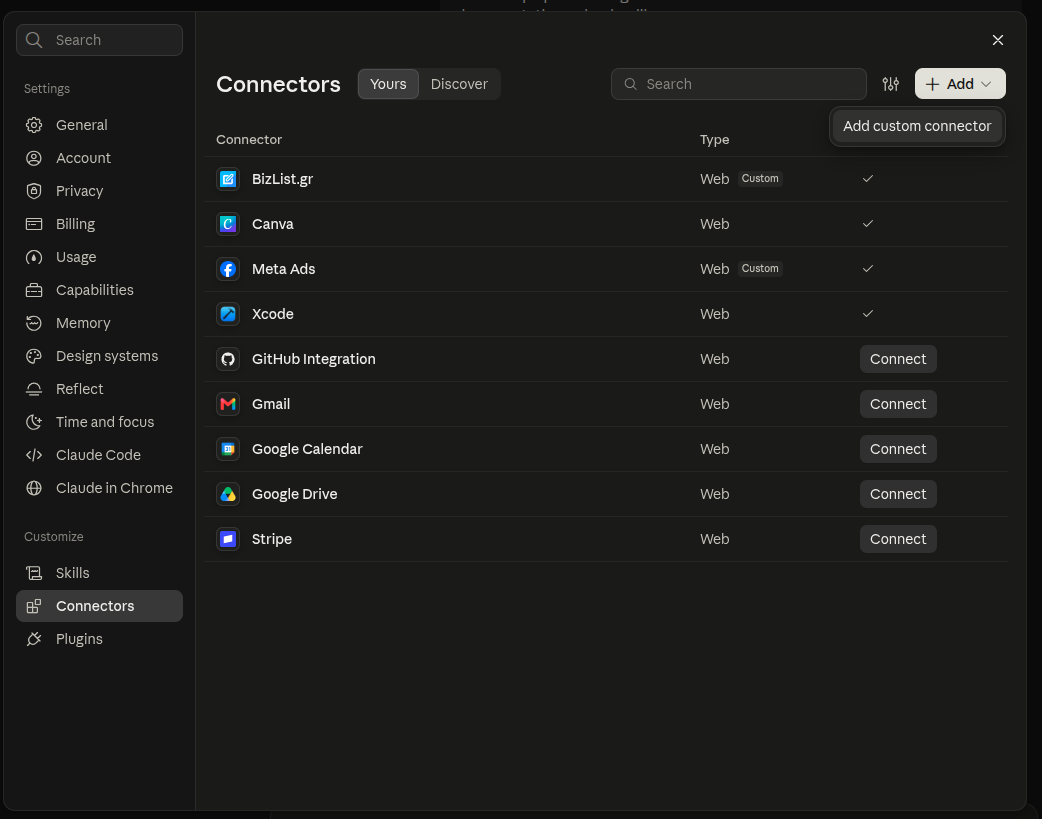Open the Billing section

[100, 224]
